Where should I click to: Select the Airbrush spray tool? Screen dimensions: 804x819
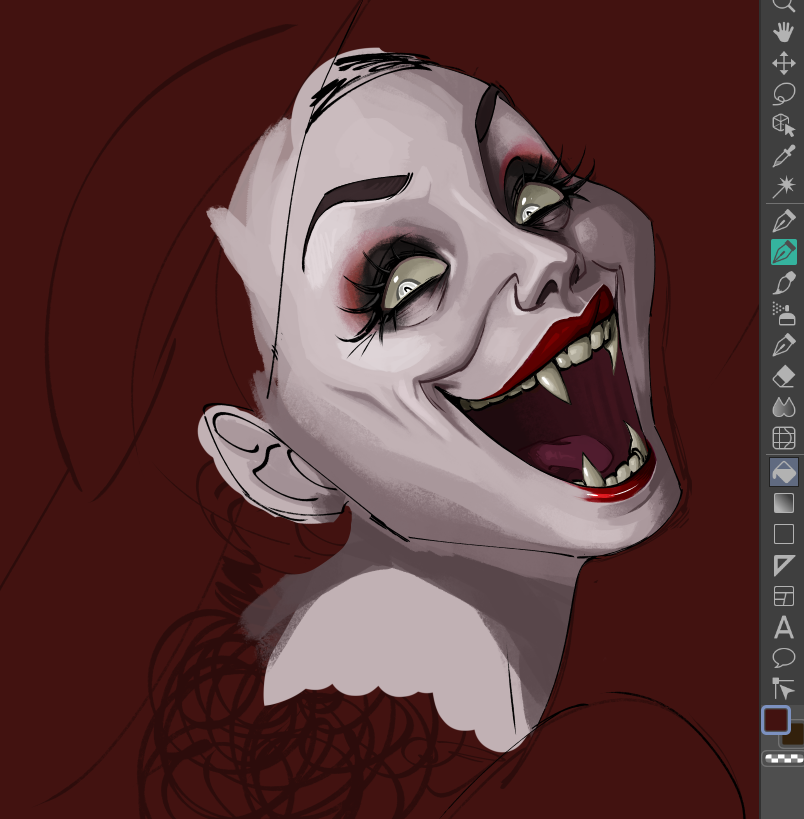click(x=784, y=314)
